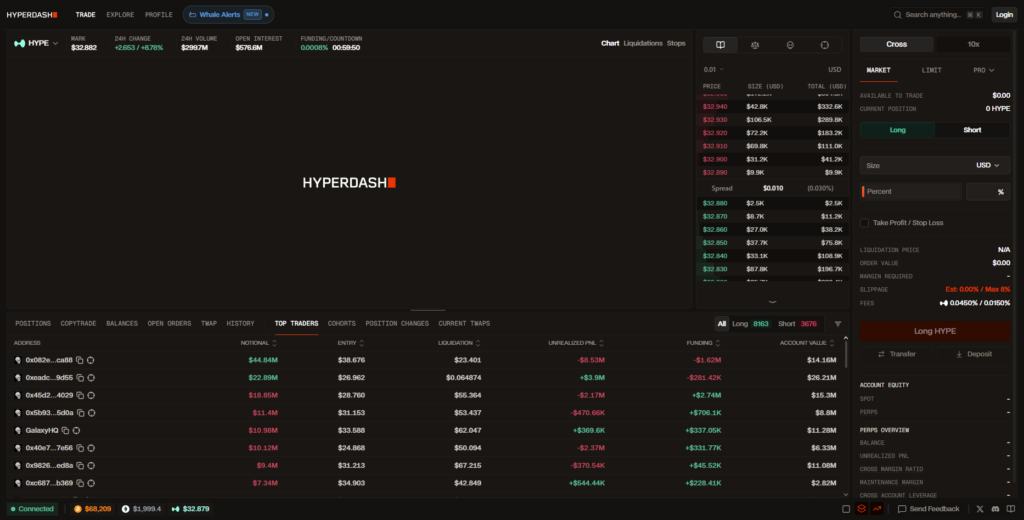Click the Bitcoin price ticker $68,209
Screen dimensions: 1024x520
pyautogui.click(x=92, y=509)
